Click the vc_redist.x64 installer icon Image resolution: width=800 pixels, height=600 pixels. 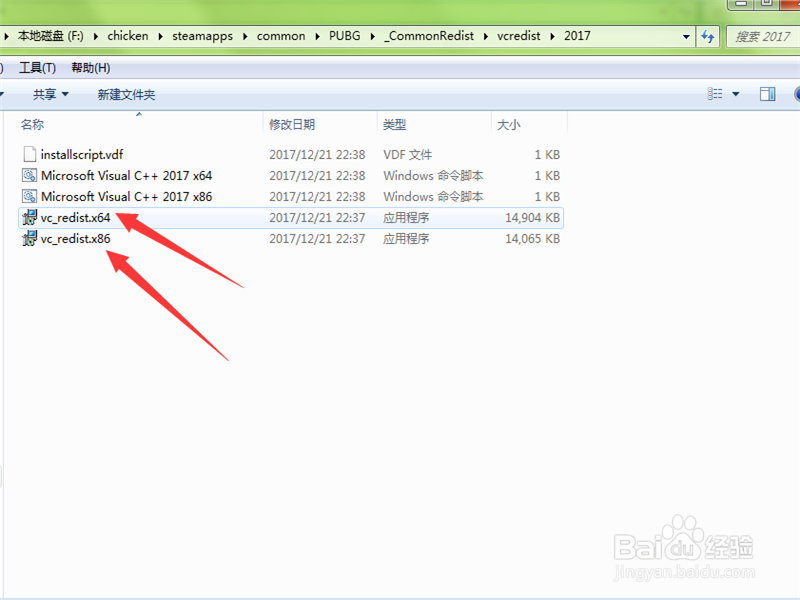[x=30, y=217]
